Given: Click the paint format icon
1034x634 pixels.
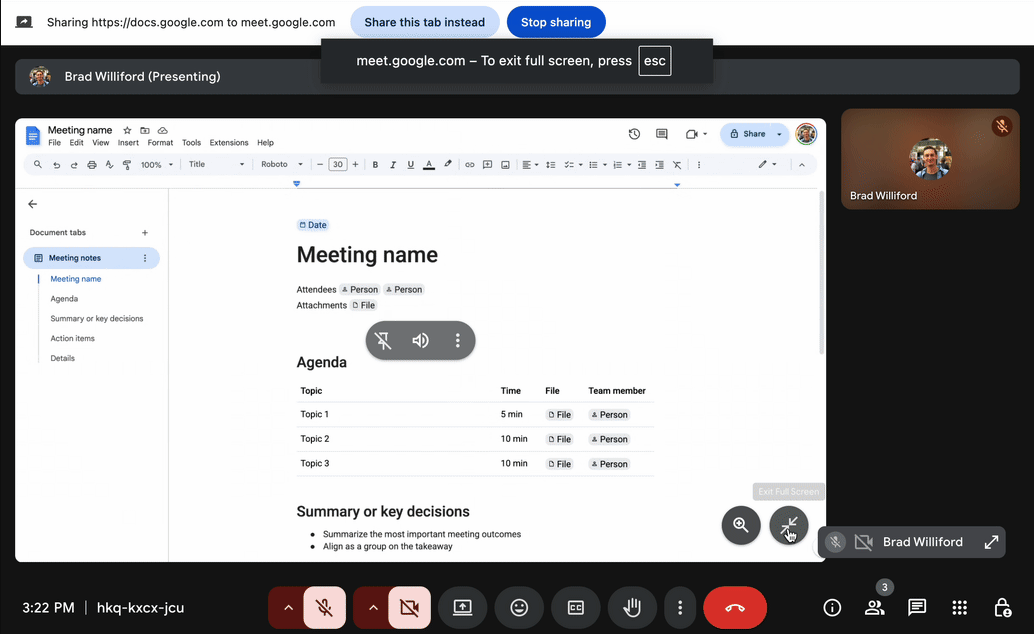Looking at the screenshot, I should (127, 165).
